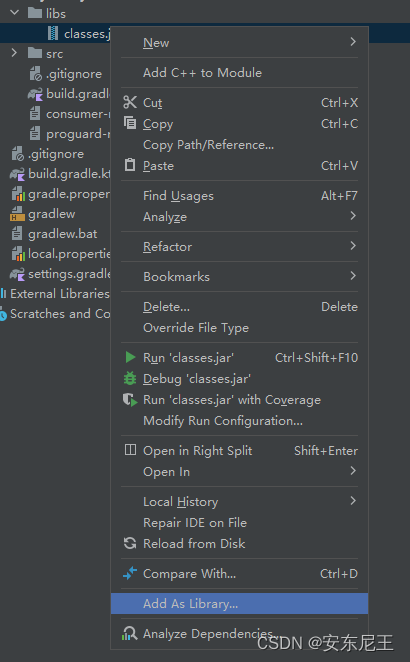410x662 pixels.
Task: Click the proguard rules file icon
Action: pos(35,133)
